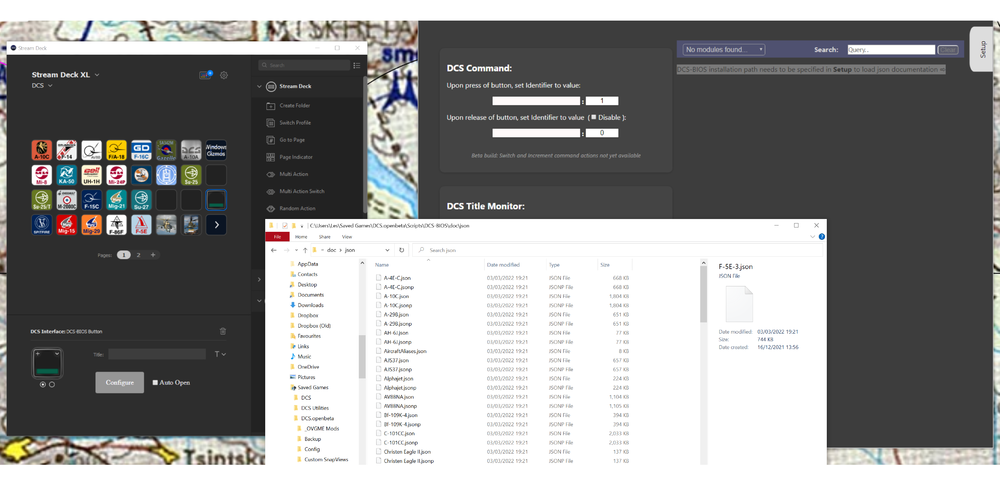Open Explorer address bar history dropdown
This screenshot has height=485, width=1000.
387,250
